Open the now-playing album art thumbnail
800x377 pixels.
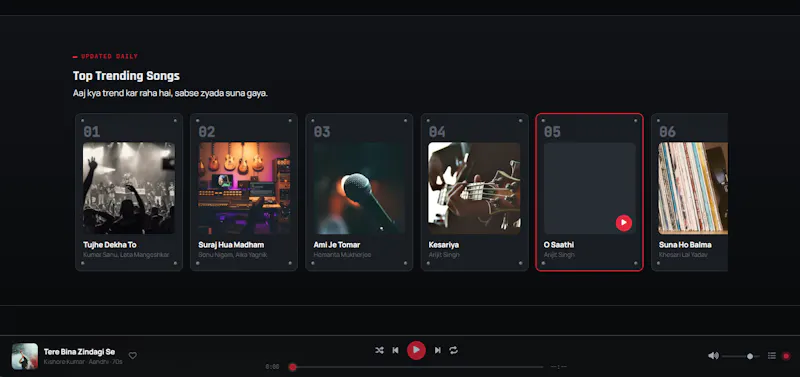[x=25, y=356]
